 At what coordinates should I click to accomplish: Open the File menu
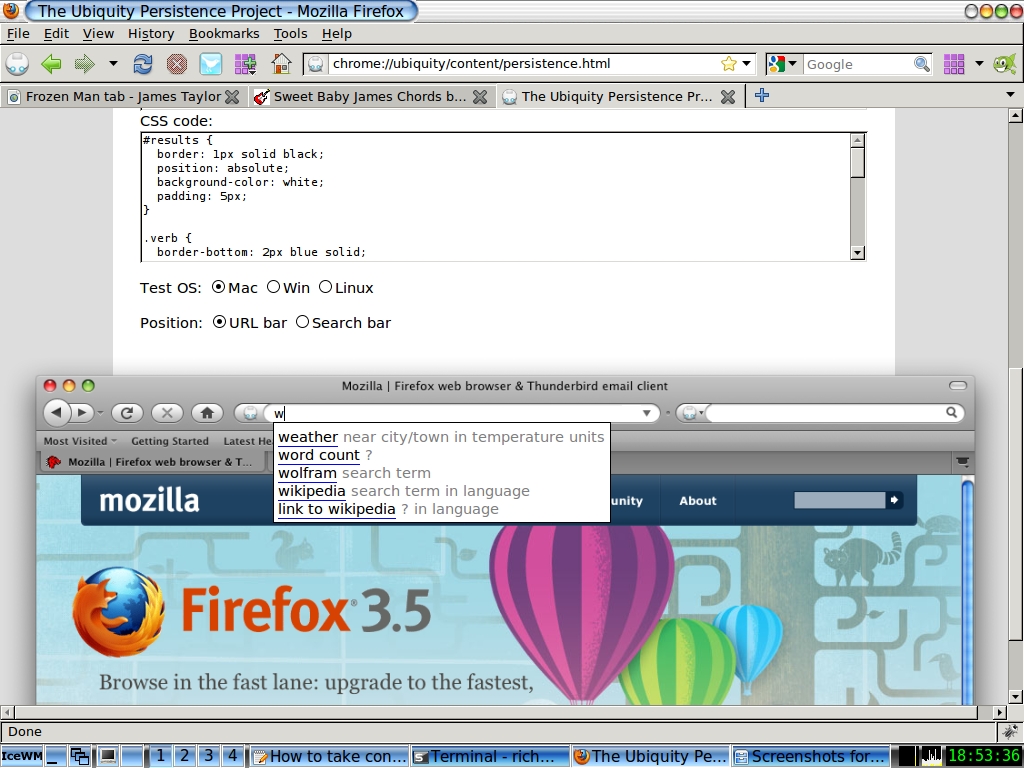(18, 33)
